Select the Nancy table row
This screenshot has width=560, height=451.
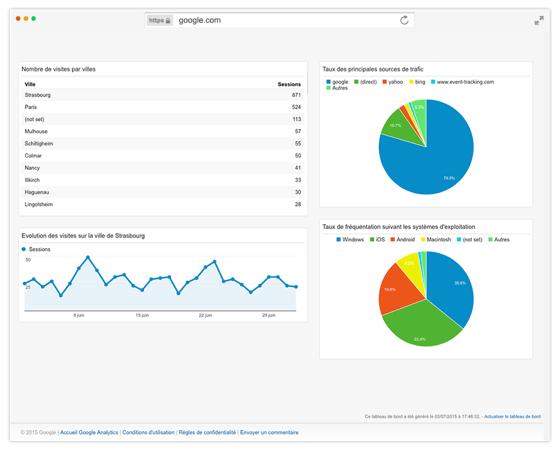pyautogui.click(x=163, y=168)
